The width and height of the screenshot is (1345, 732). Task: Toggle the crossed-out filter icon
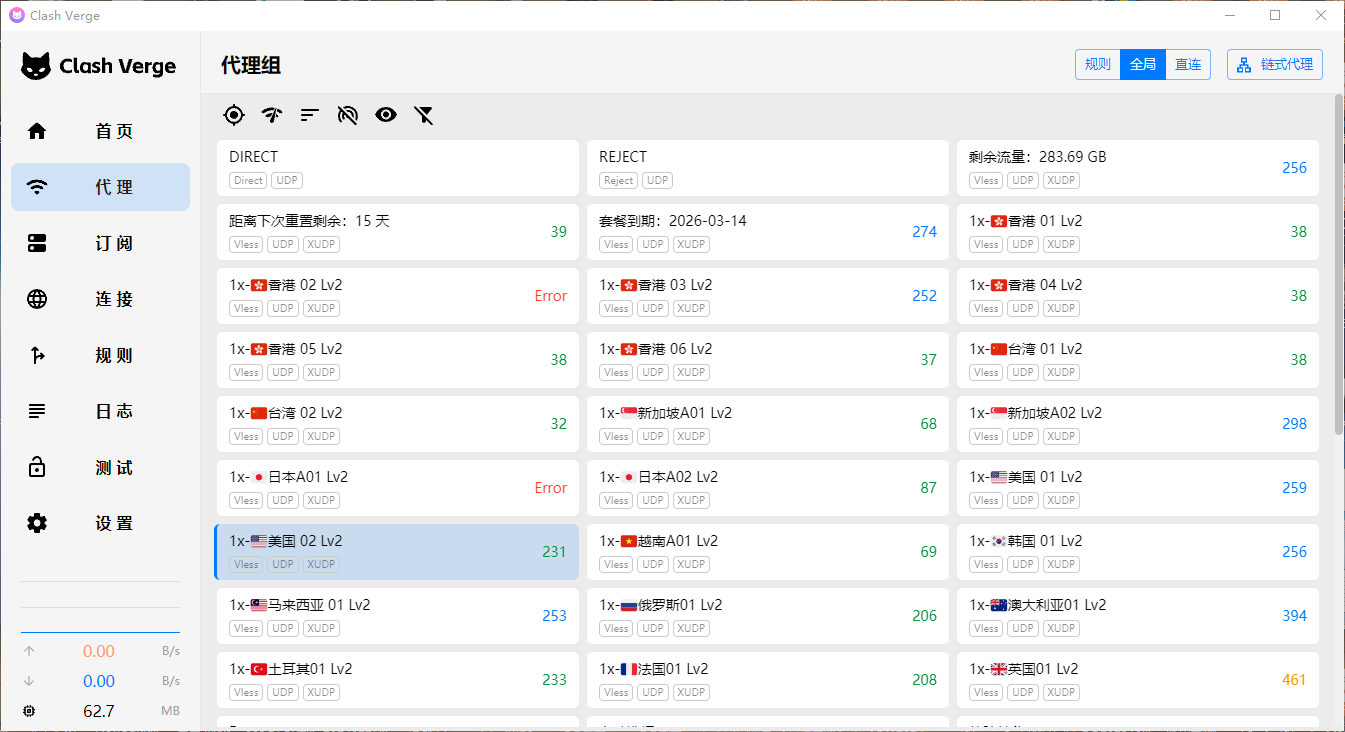[424, 115]
